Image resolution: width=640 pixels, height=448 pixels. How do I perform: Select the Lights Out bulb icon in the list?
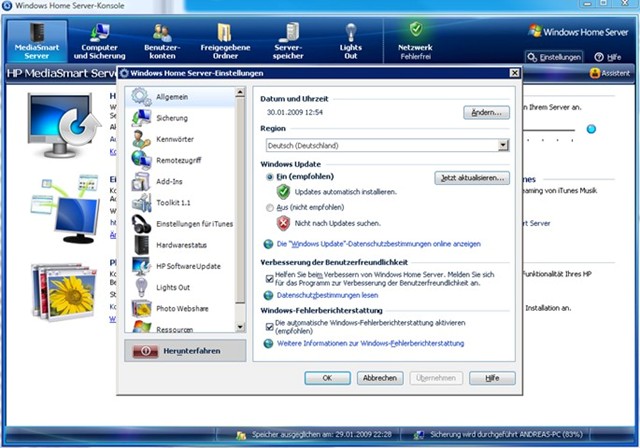click(x=141, y=287)
